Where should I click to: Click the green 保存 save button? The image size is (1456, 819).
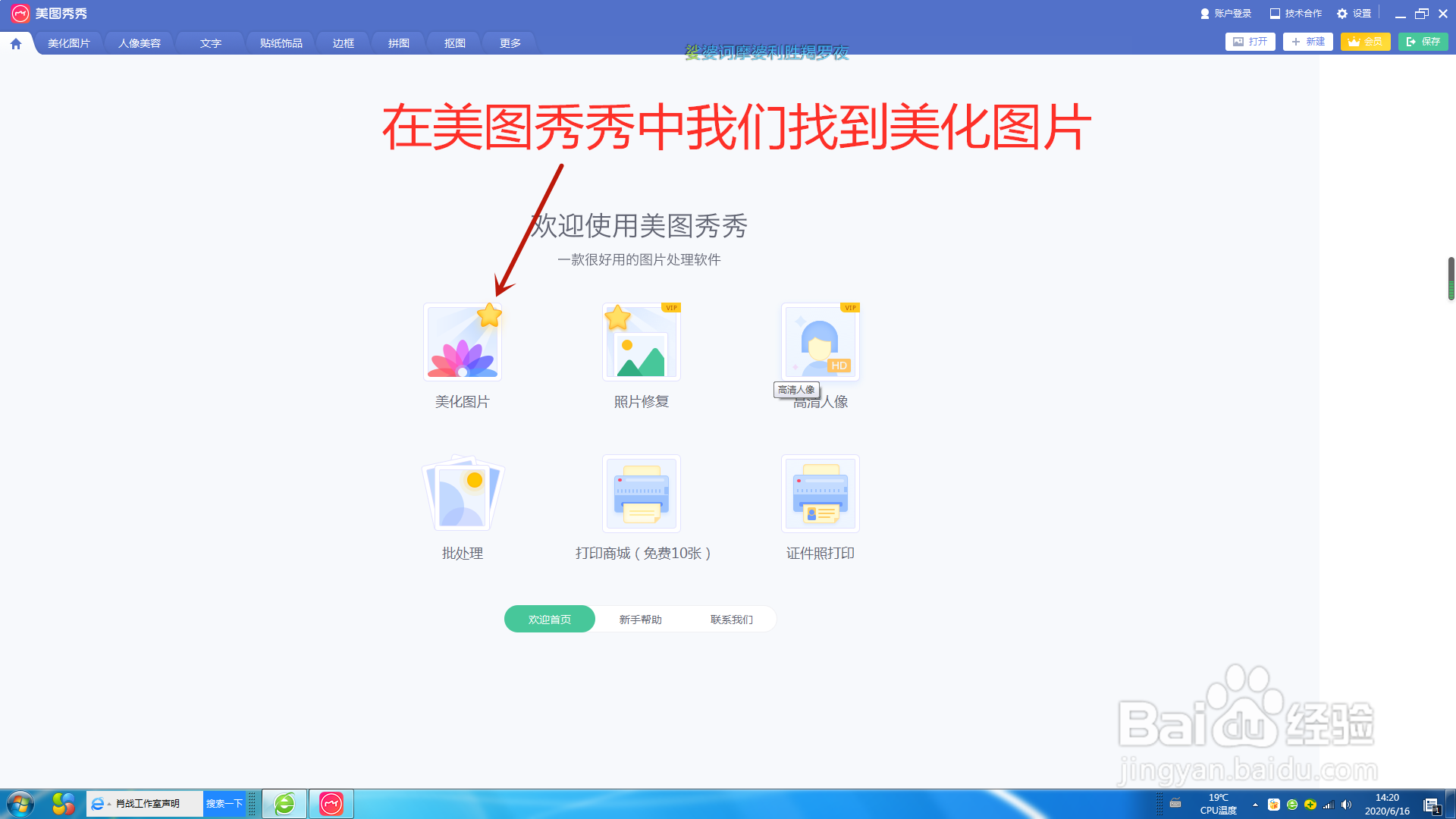tap(1423, 42)
